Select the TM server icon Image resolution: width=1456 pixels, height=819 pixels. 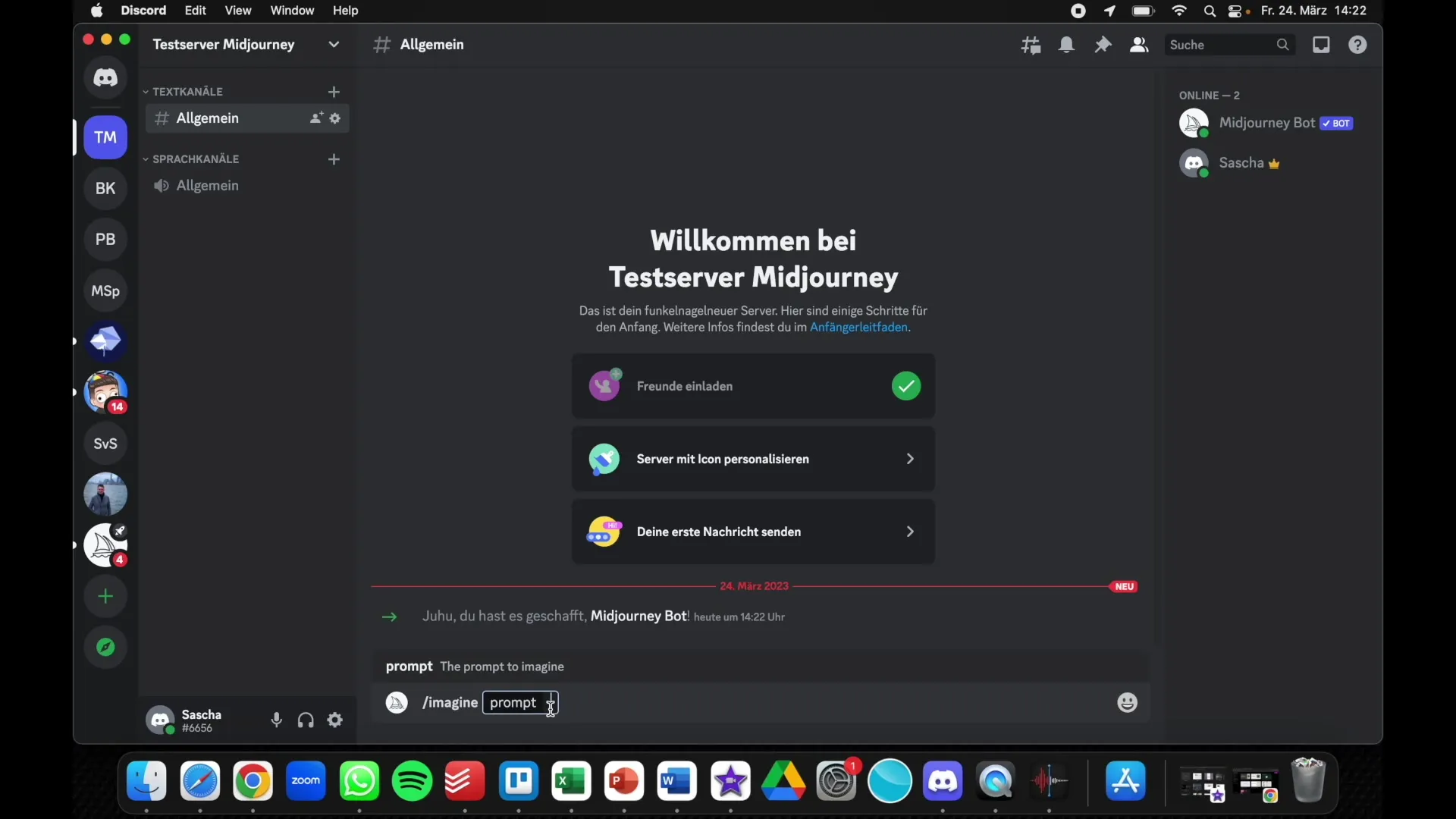pos(105,137)
